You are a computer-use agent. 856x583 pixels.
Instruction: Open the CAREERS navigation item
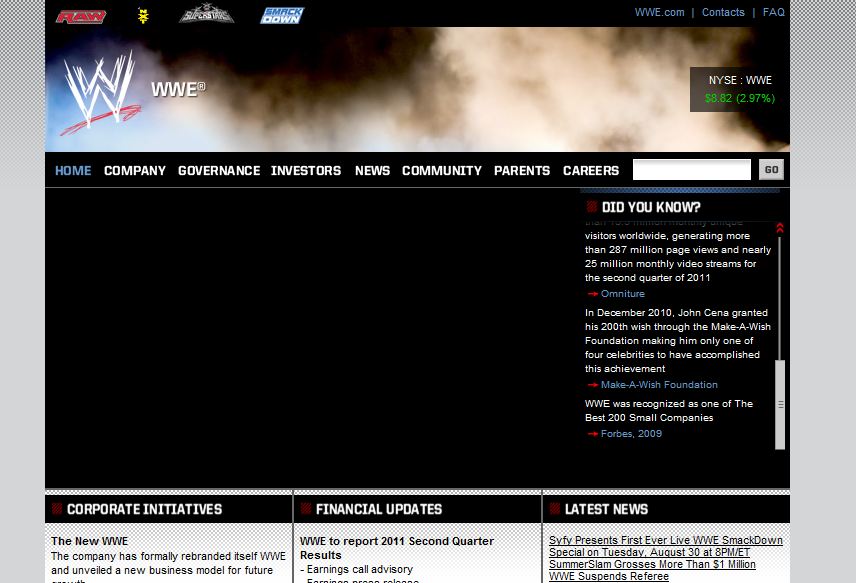pos(591,171)
